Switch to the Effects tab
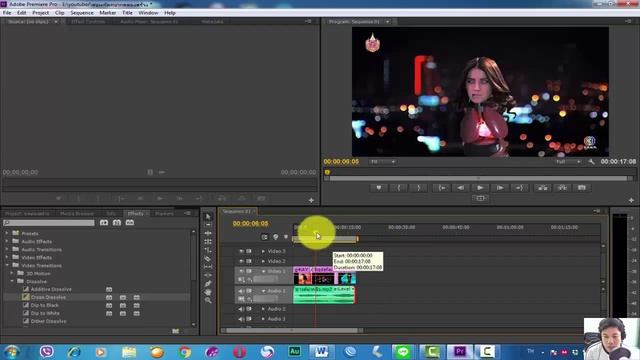The image size is (640, 360). (x=136, y=213)
